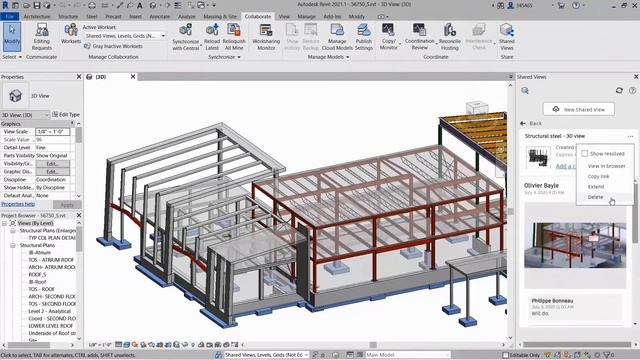Viewport: 640px width, 360px height.
Task: Click the Add a comment link
Action: point(566,166)
